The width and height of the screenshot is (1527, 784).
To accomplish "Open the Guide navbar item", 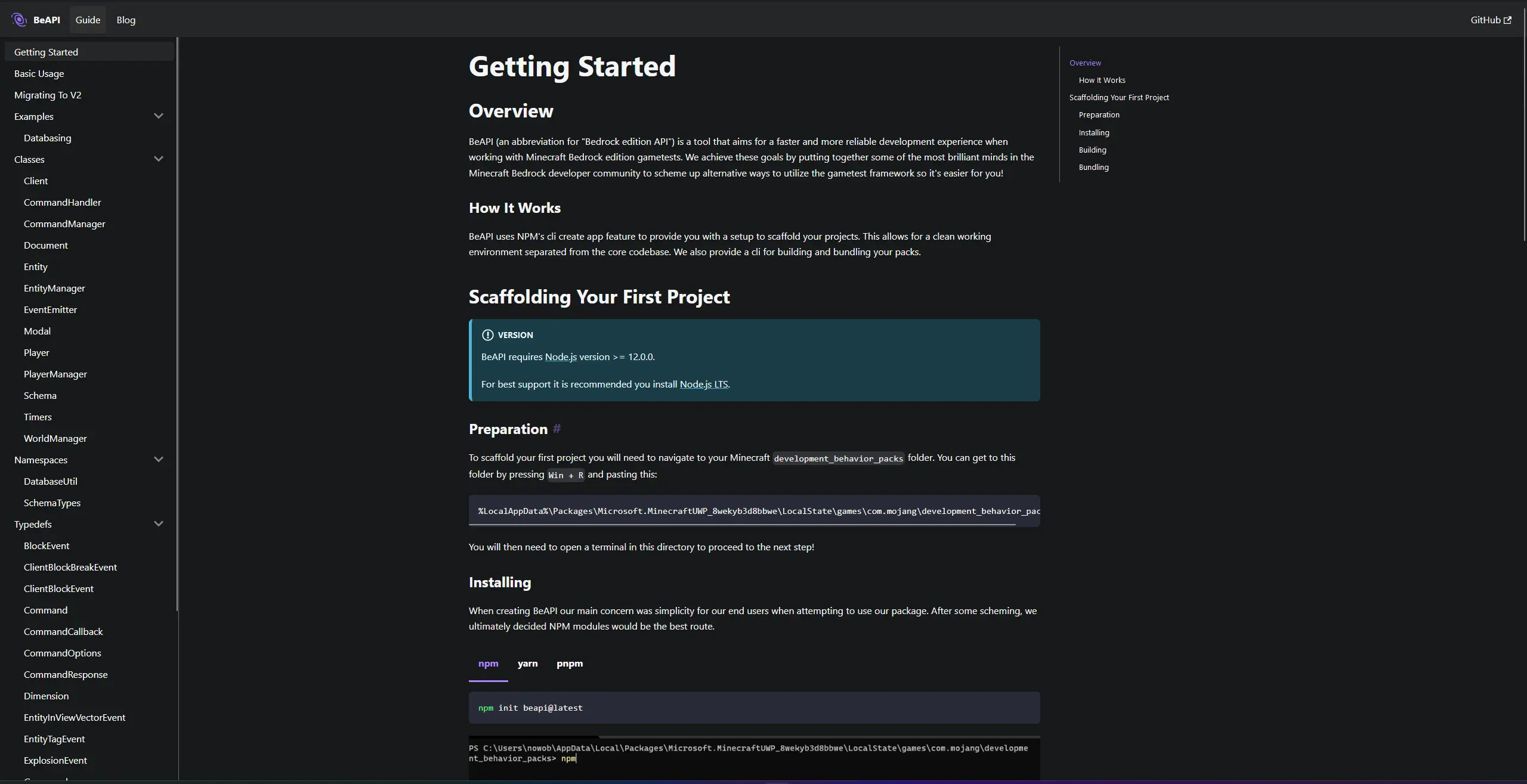I will coord(88,20).
